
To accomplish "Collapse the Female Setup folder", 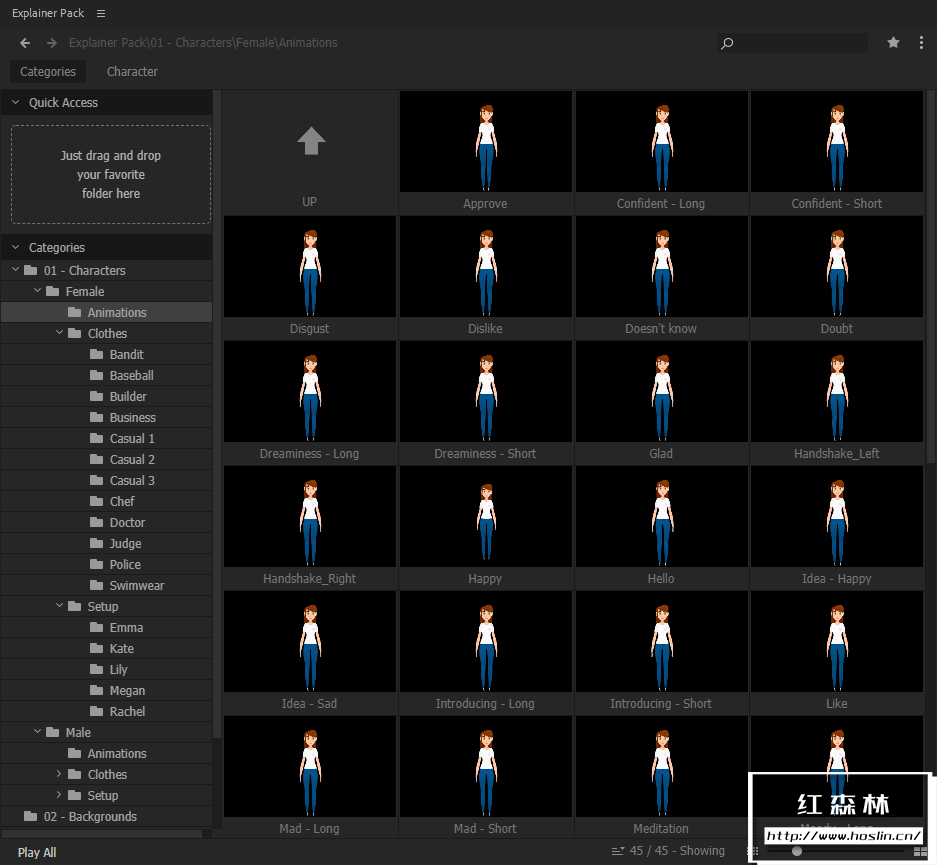I will tap(59, 606).
